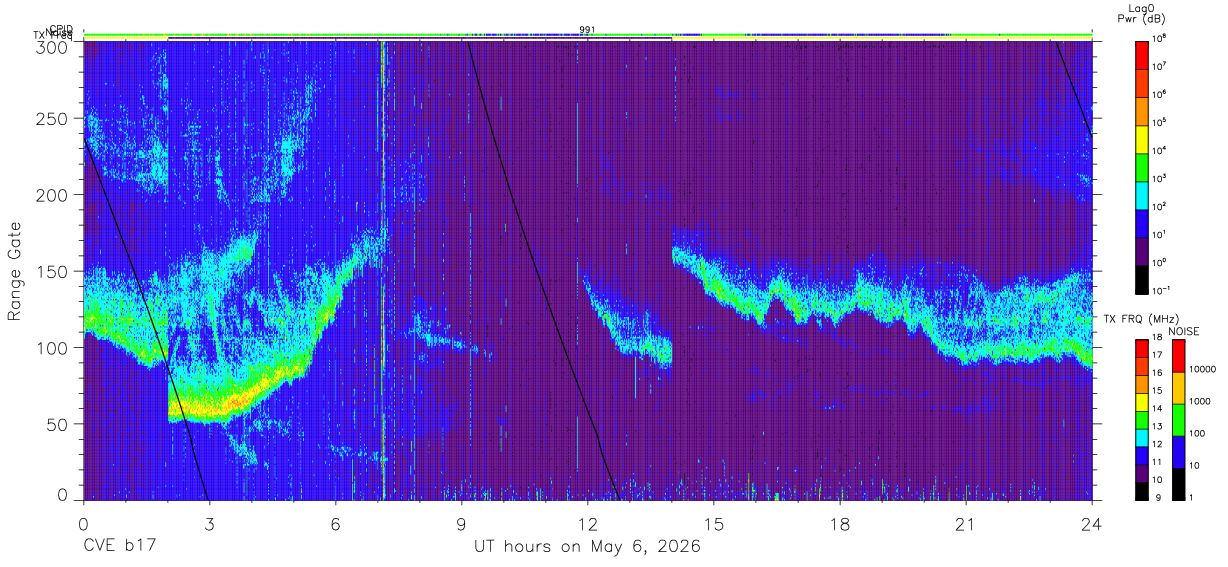Pick the orange block of the NOISE legend
Image resolution: width=1228 pixels, height=567 pixels.
coord(1178,388)
